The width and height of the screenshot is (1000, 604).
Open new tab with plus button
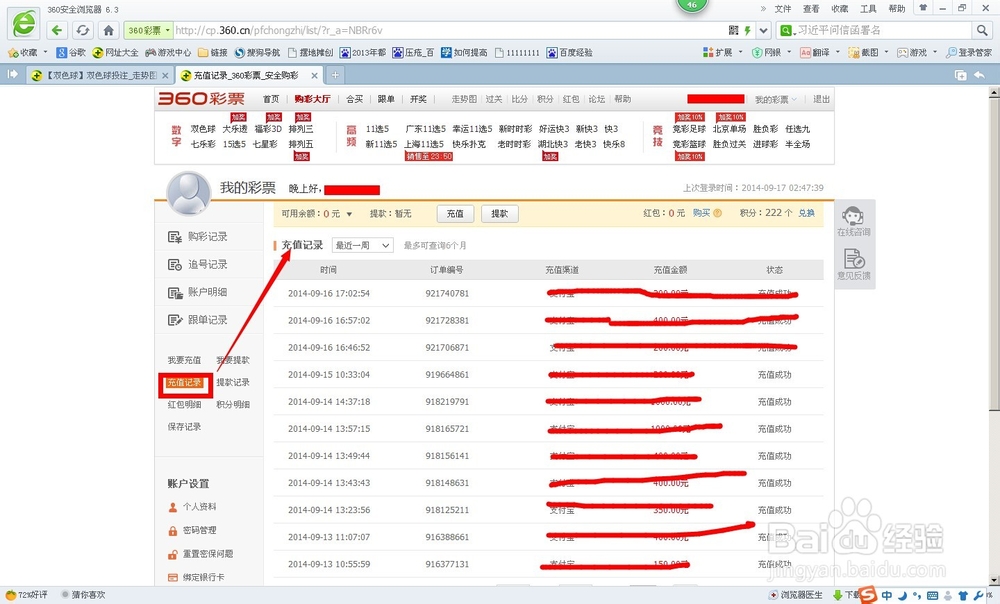click(x=335, y=75)
